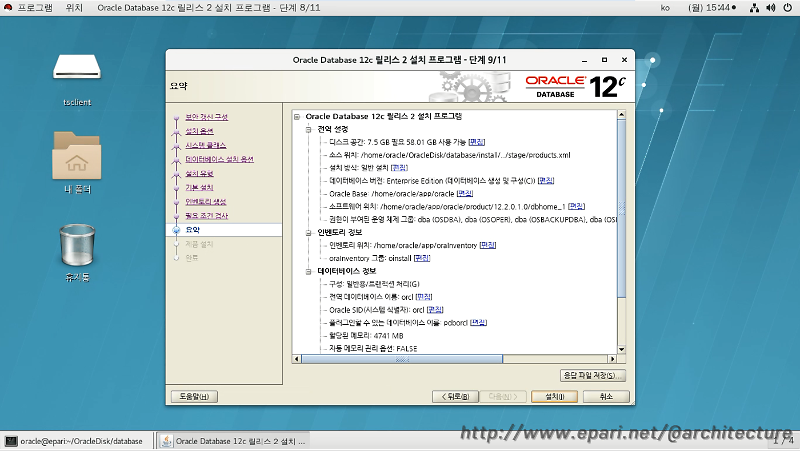The height and width of the screenshot is (451, 800).
Task: Go to 기본 설치 step in sidebar
Action: tap(199, 188)
